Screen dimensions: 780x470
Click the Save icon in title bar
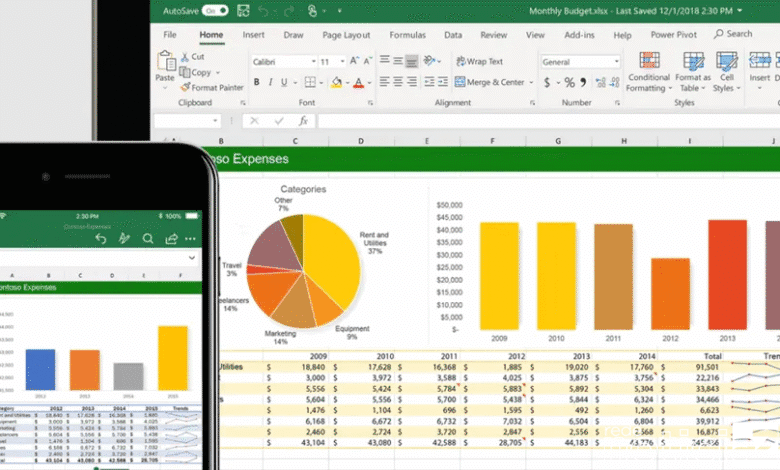click(243, 10)
